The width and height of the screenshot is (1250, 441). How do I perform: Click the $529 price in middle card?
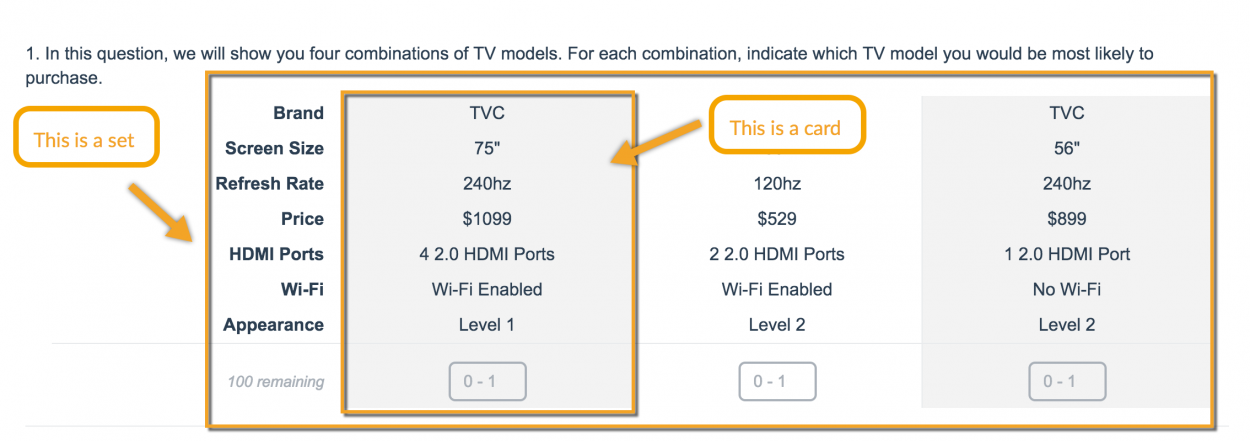pos(777,219)
